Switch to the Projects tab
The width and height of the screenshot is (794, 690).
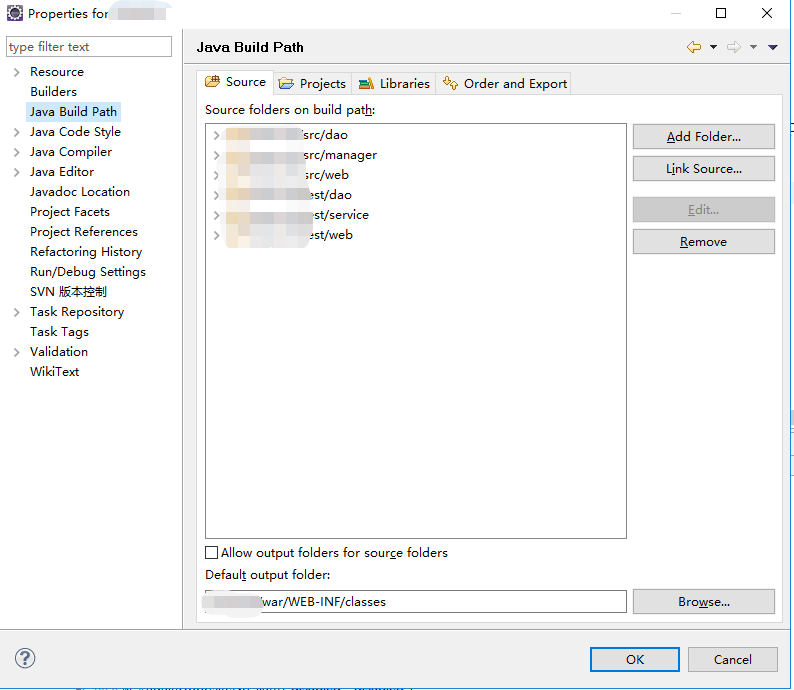click(312, 84)
